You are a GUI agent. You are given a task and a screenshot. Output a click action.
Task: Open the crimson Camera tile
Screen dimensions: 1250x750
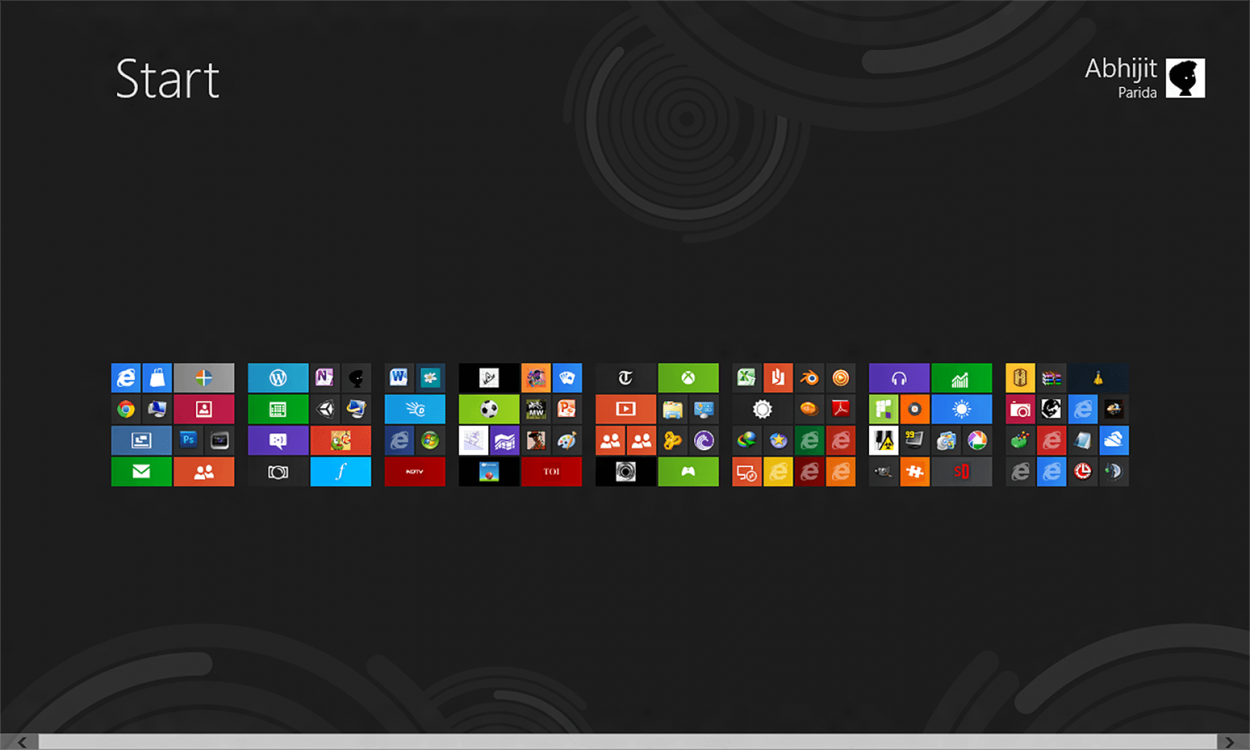pyautogui.click(x=1020, y=409)
